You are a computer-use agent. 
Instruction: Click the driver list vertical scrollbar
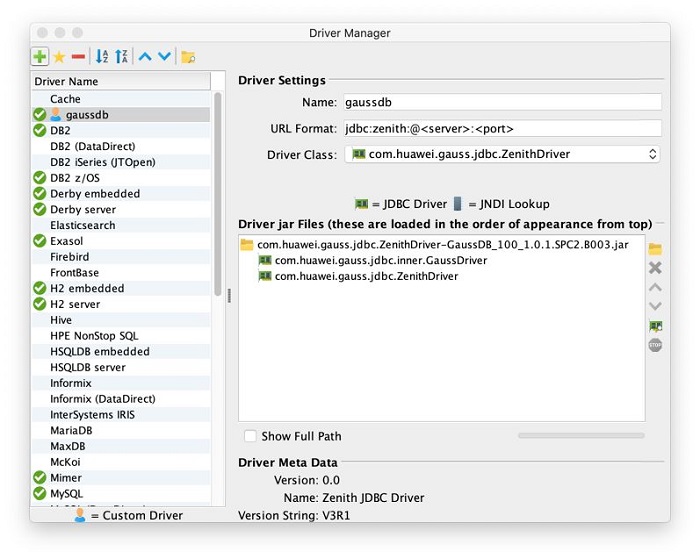(x=217, y=194)
